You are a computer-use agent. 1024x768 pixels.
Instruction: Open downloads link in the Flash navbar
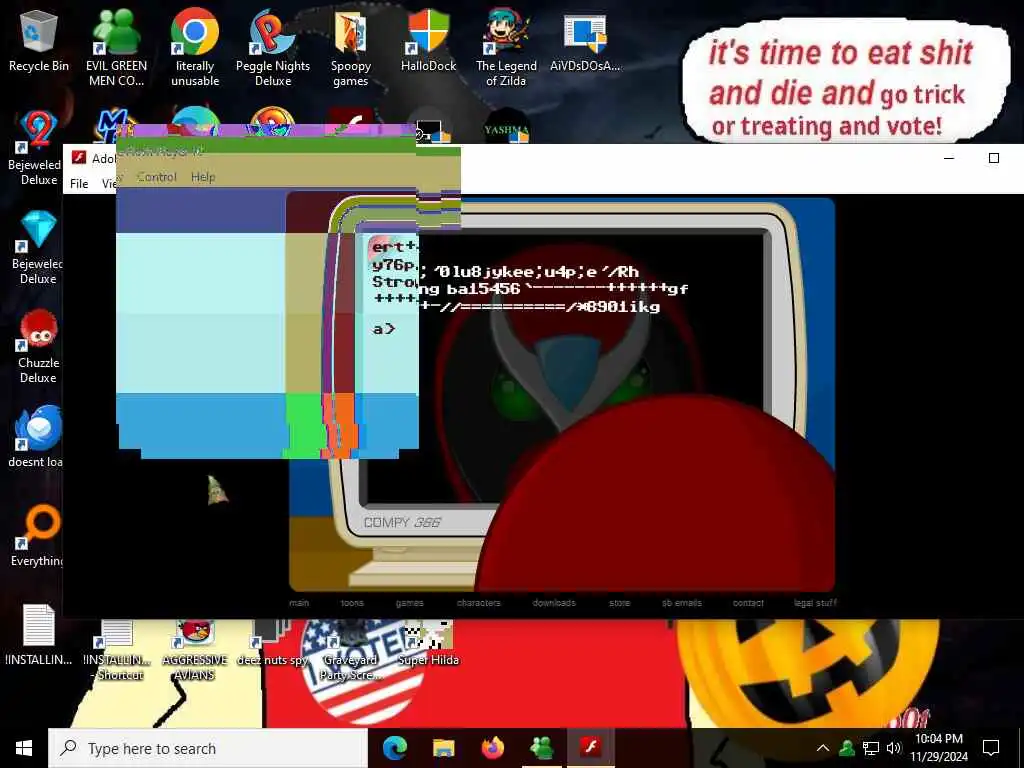pyautogui.click(x=554, y=603)
